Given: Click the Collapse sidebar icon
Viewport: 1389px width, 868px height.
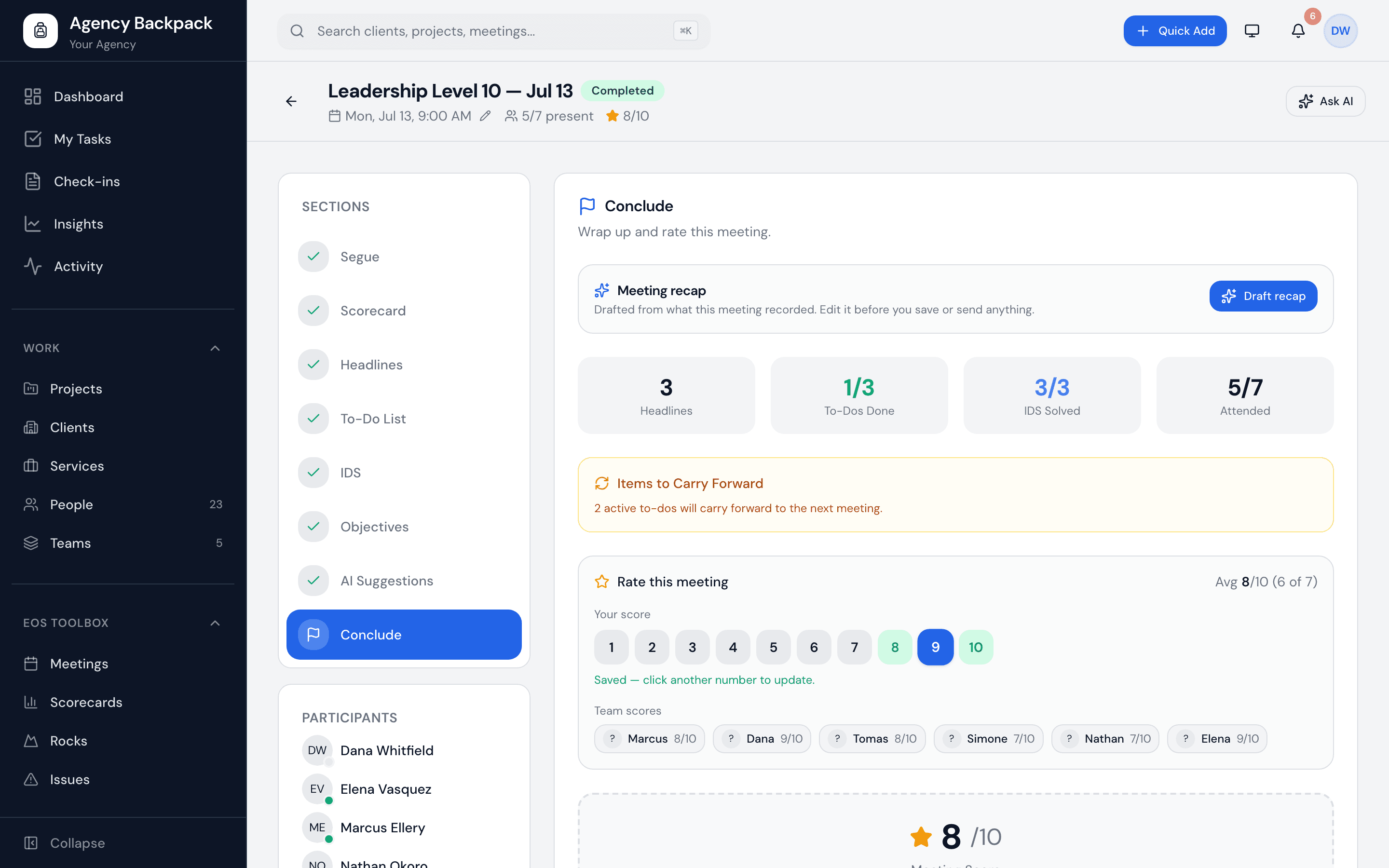Looking at the screenshot, I should [31, 843].
